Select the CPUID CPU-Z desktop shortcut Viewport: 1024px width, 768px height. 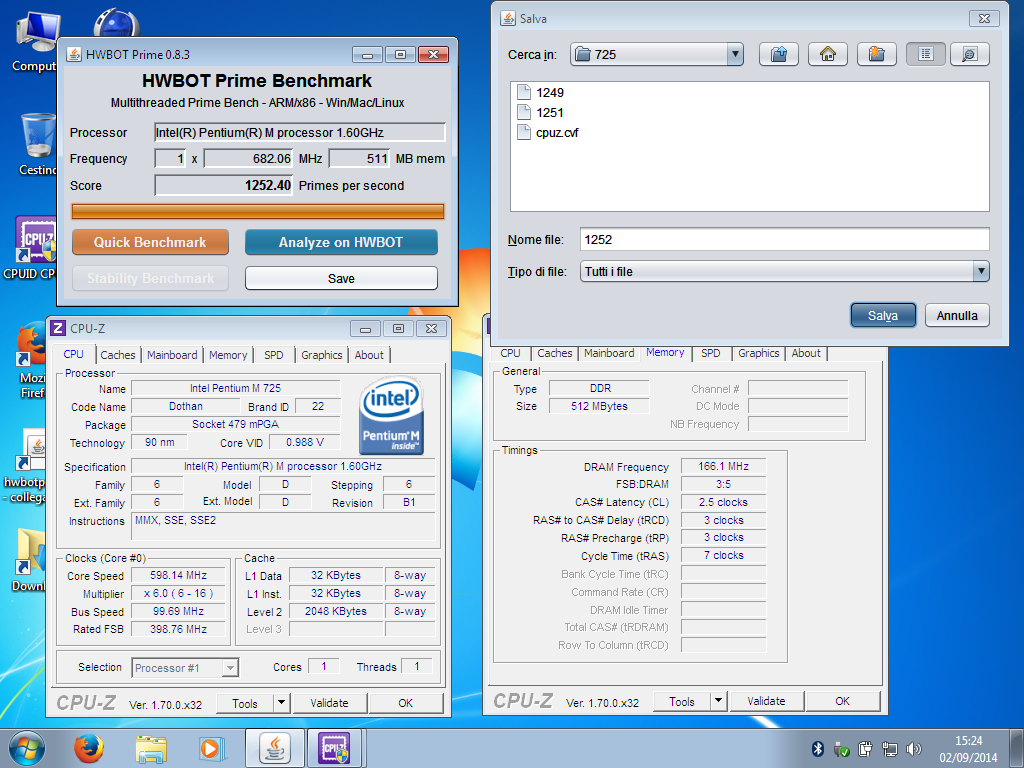tap(31, 248)
